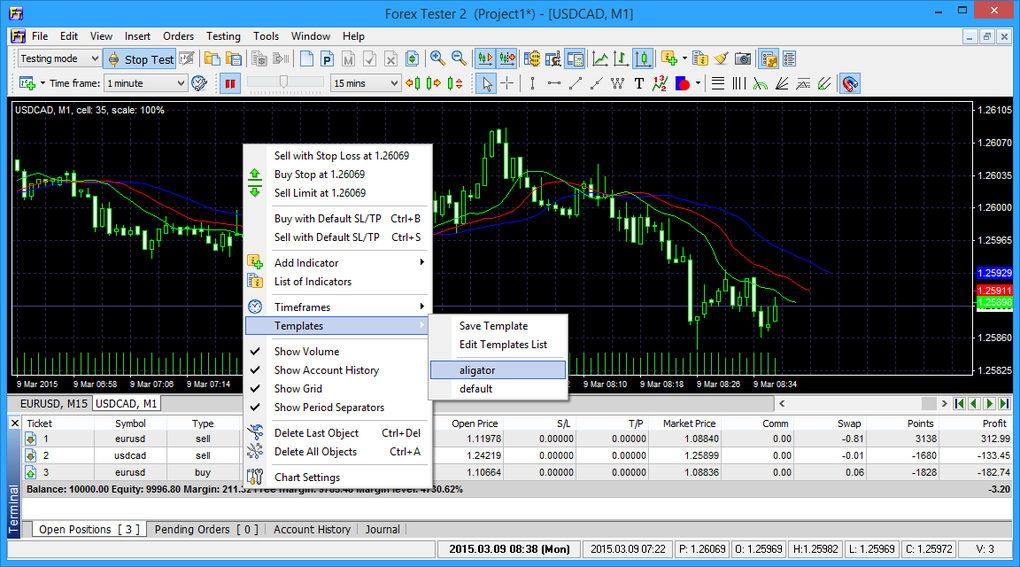Open the Testing mode dropdown
Image resolution: width=1020 pixels, height=567 pixels.
click(59, 59)
